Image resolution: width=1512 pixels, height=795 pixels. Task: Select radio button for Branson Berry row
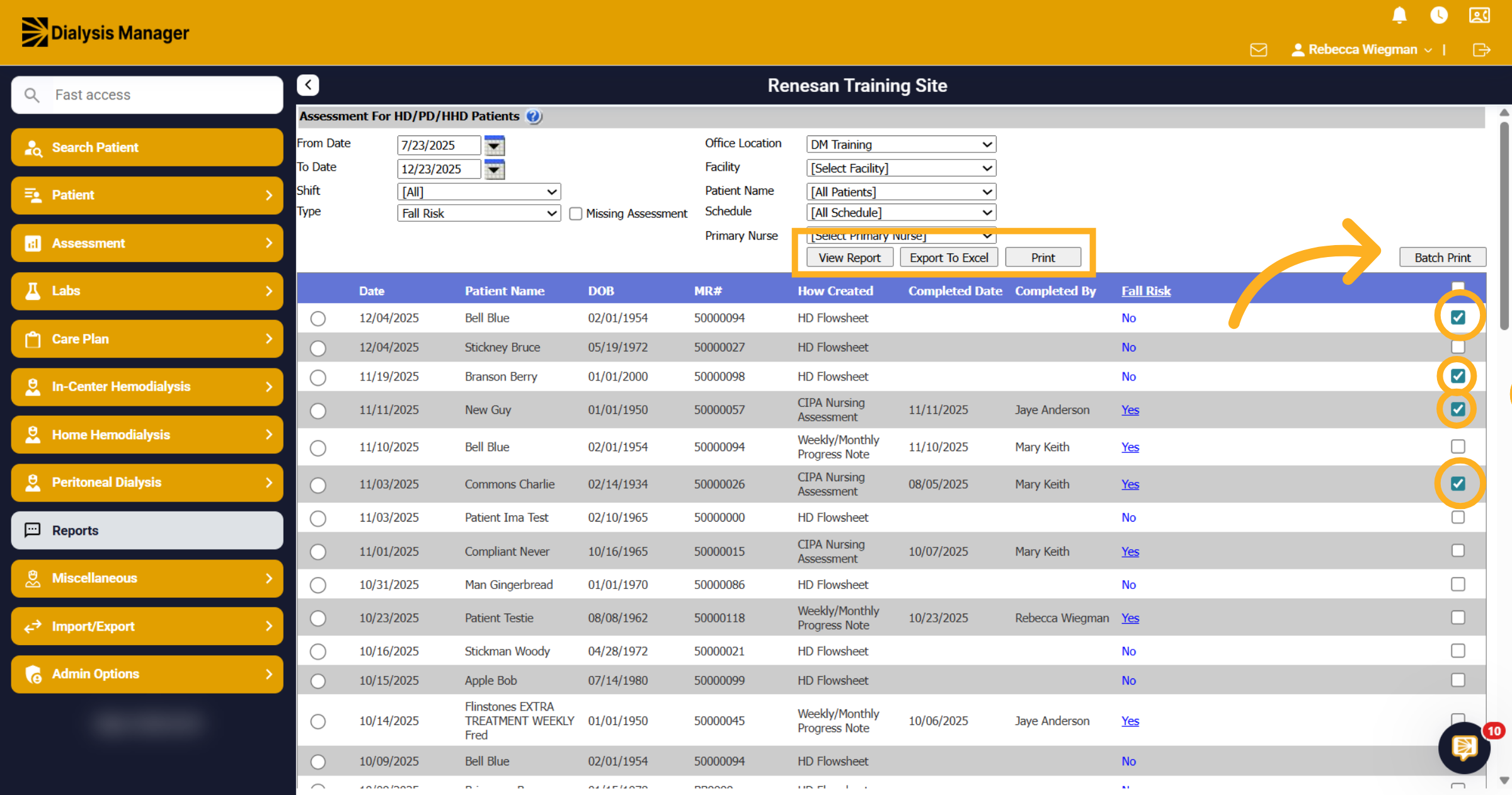(x=318, y=377)
